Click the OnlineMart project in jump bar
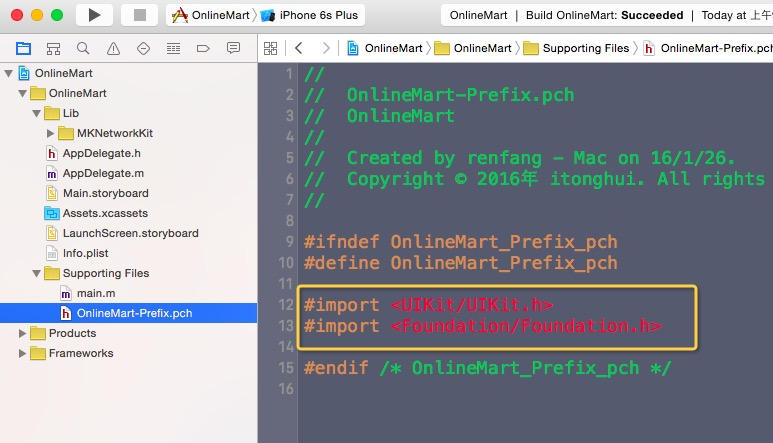Viewport: 773px width, 443px height. tap(385, 48)
